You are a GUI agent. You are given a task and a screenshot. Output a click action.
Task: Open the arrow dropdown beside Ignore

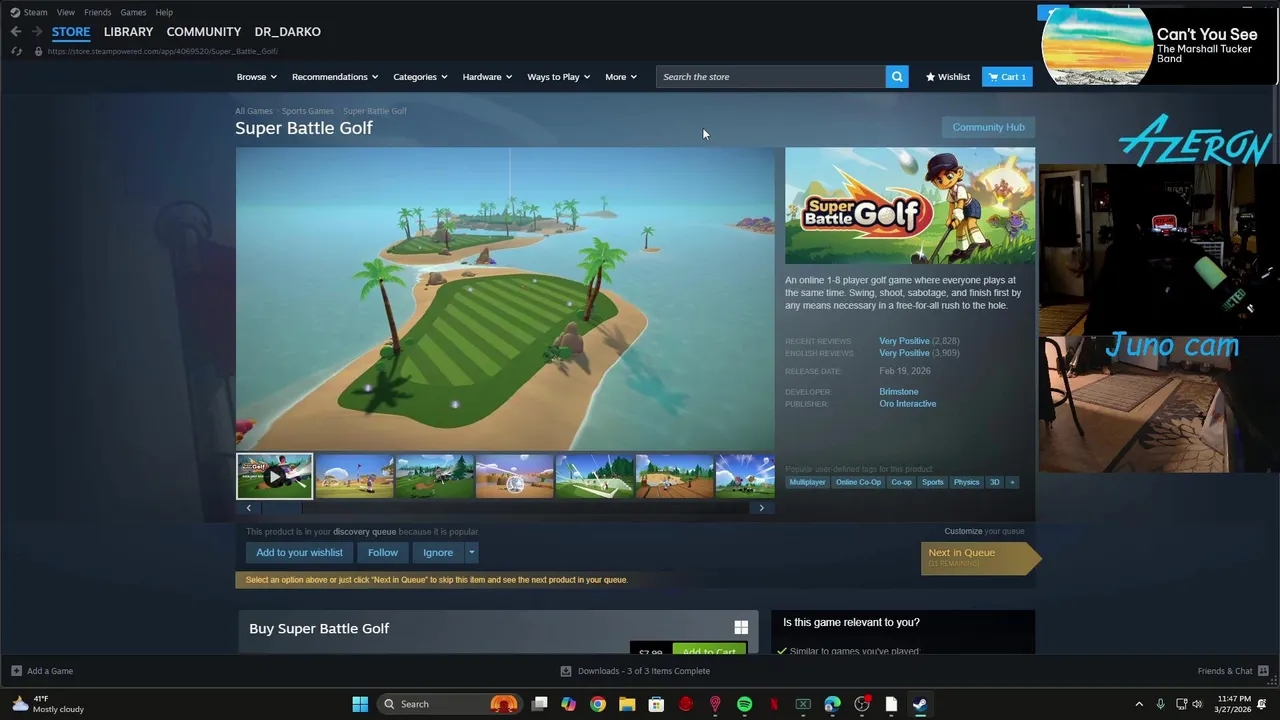tap(471, 552)
